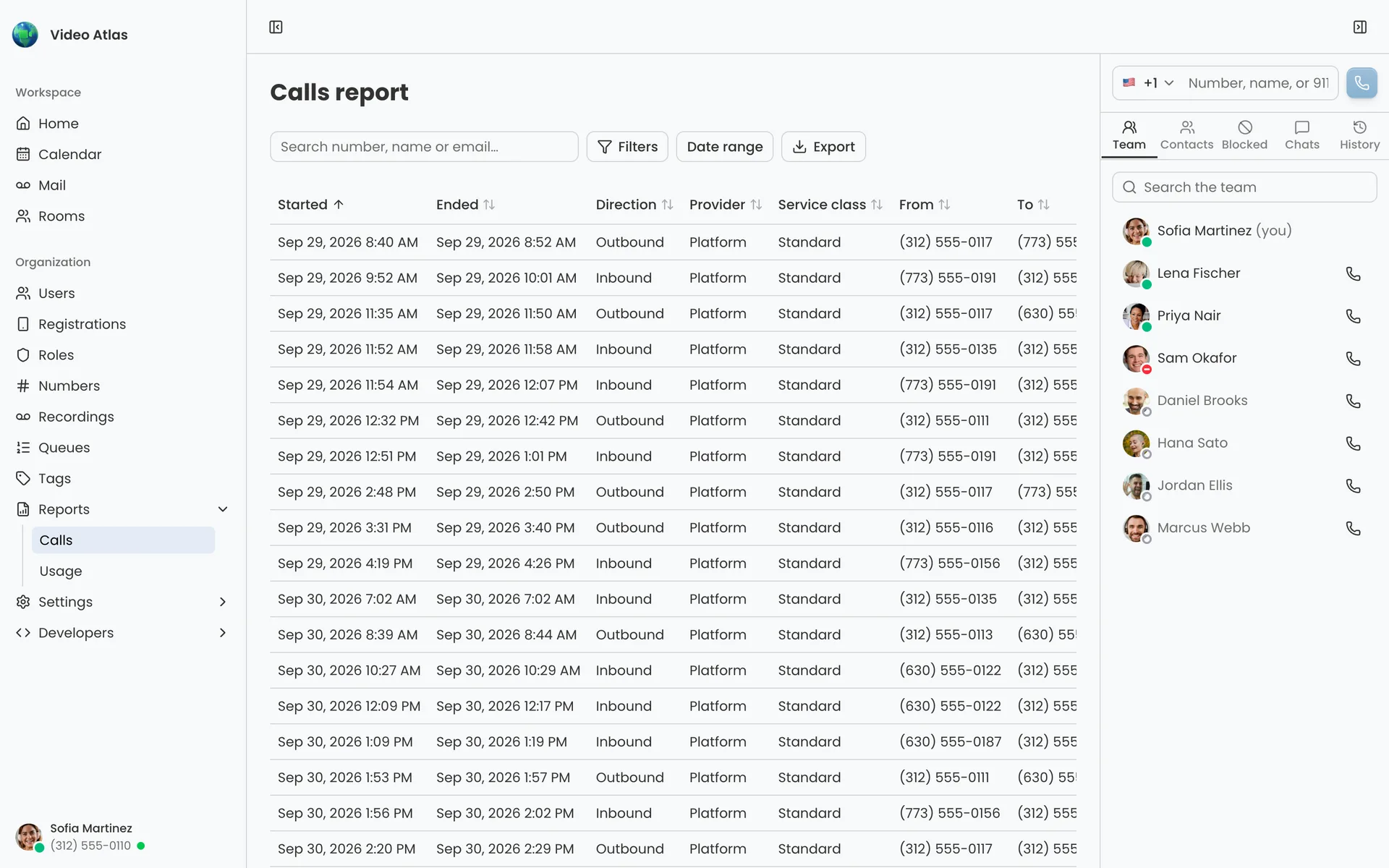Export the calls report
Screen dimensions: 1389x868
point(823,147)
